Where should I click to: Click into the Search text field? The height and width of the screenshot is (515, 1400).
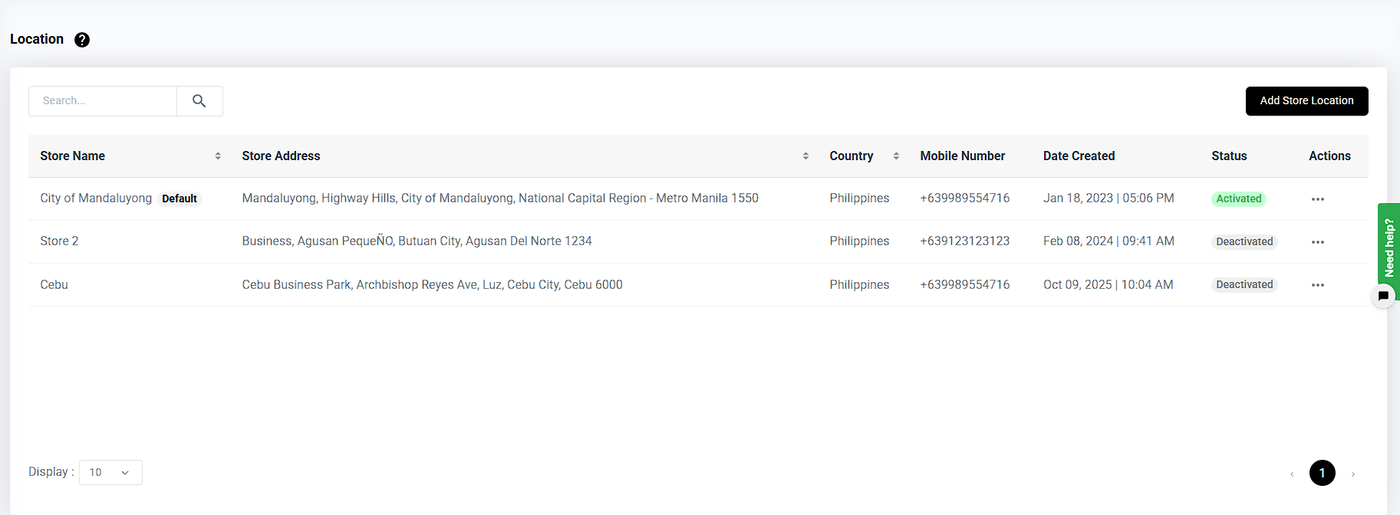pyautogui.click(x=103, y=101)
